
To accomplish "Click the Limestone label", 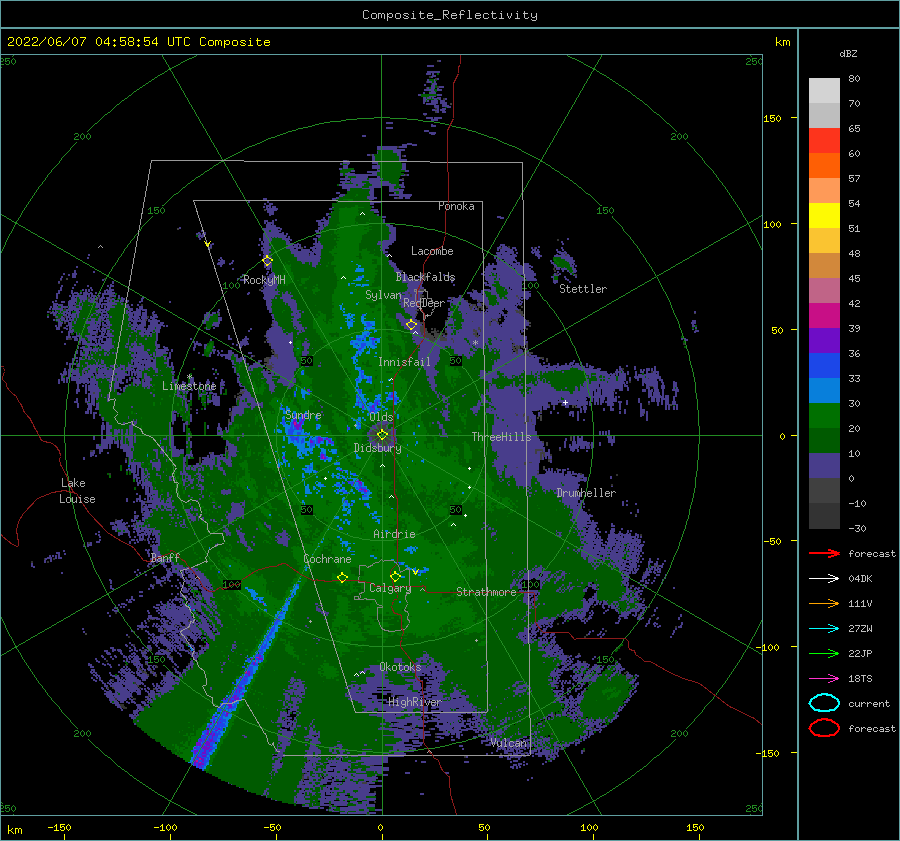I will (189, 386).
